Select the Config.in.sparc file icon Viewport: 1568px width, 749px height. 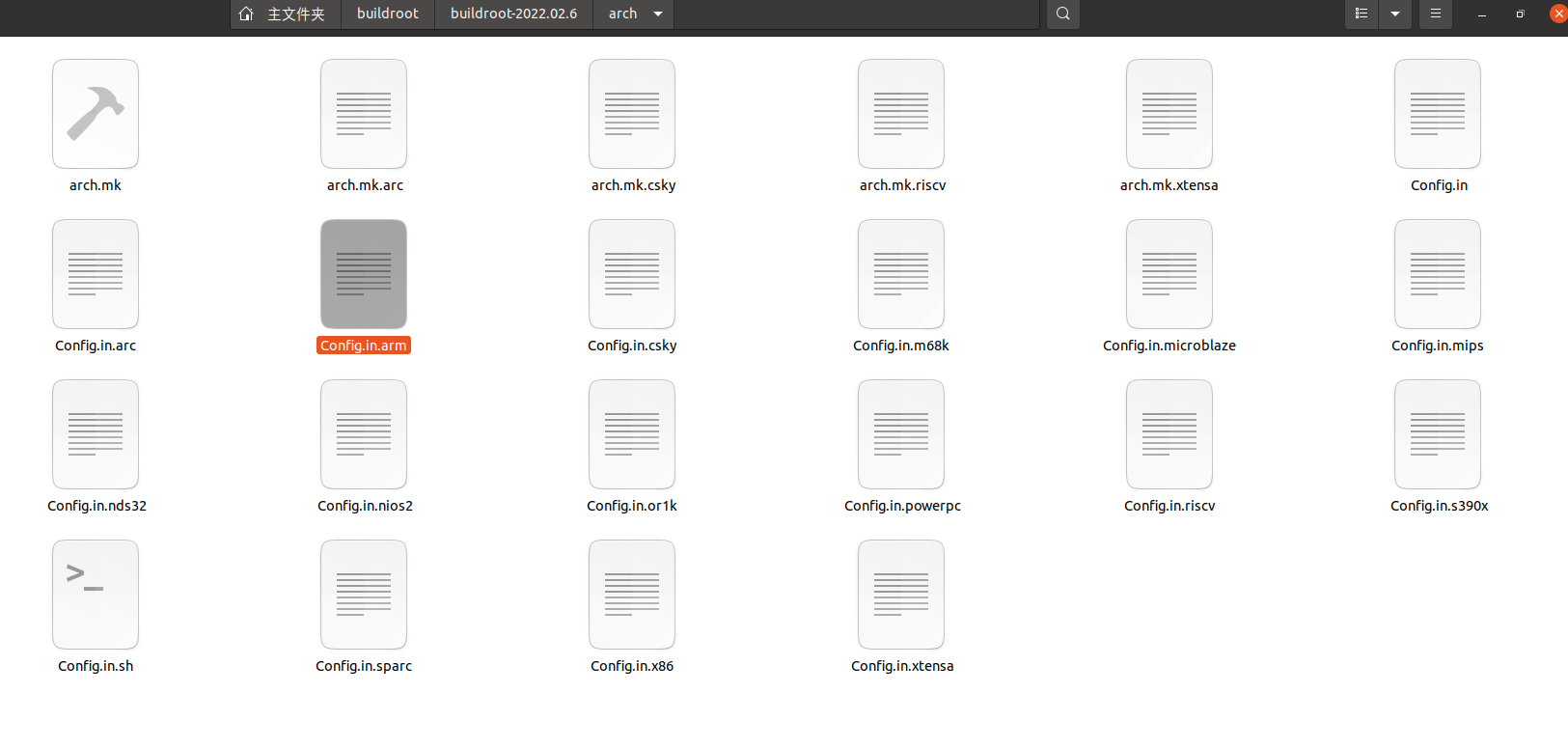(x=364, y=595)
